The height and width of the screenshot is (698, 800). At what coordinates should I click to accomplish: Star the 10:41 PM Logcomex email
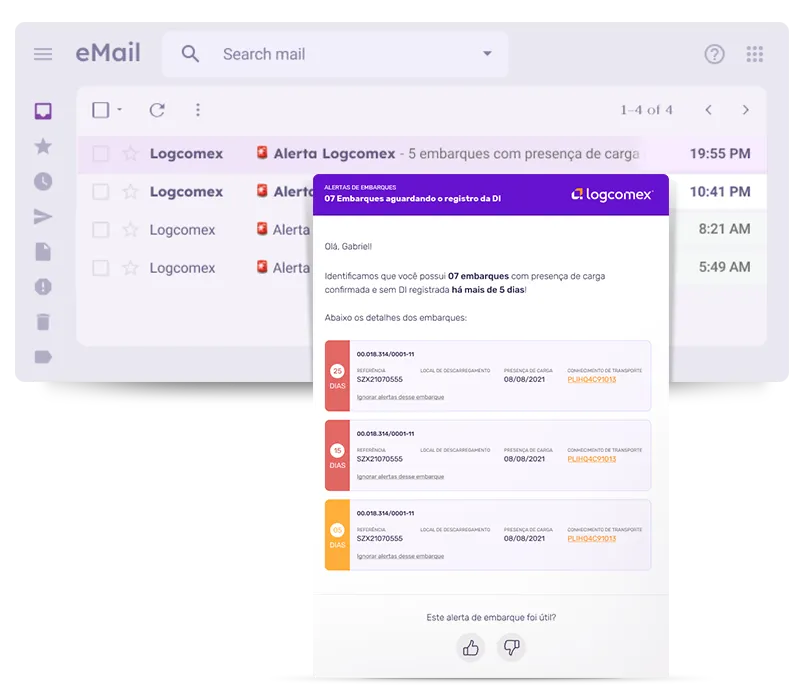(131, 191)
